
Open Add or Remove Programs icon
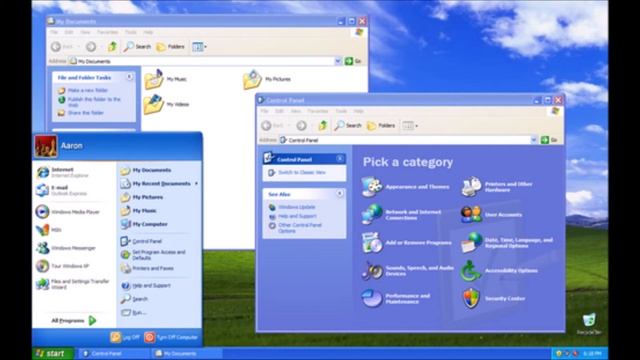(x=371, y=242)
